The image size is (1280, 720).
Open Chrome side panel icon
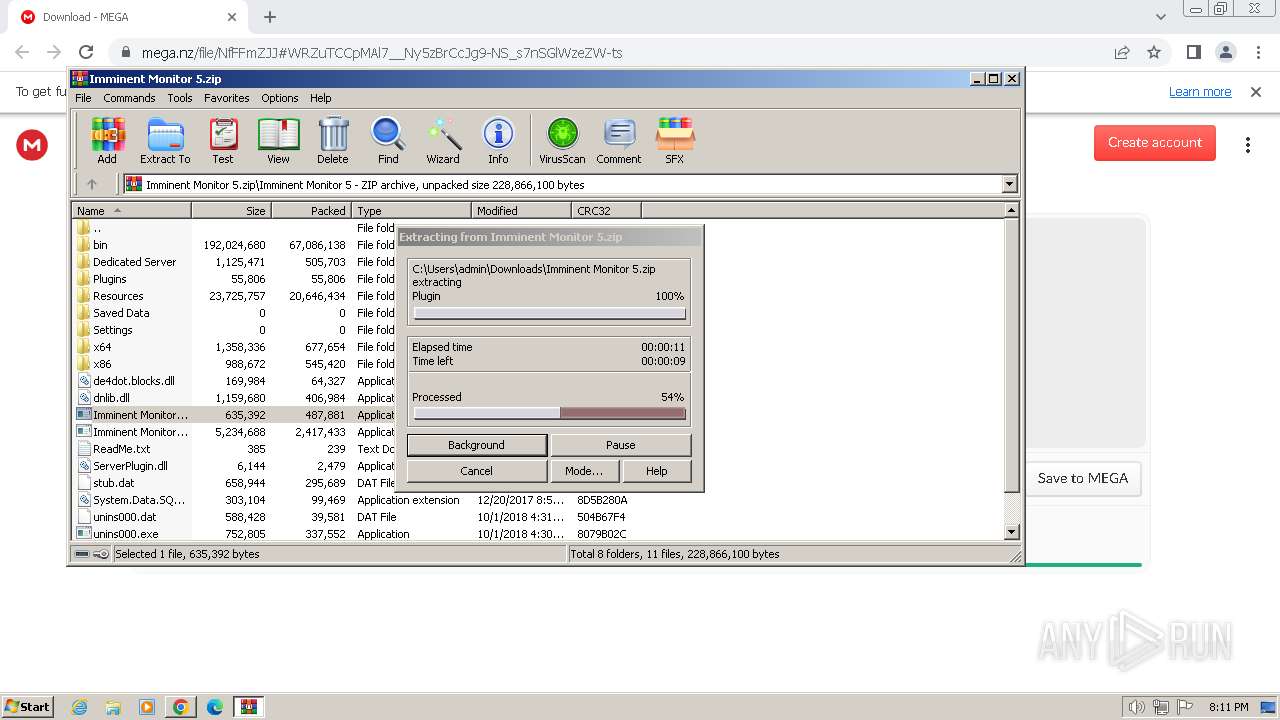point(1193,52)
